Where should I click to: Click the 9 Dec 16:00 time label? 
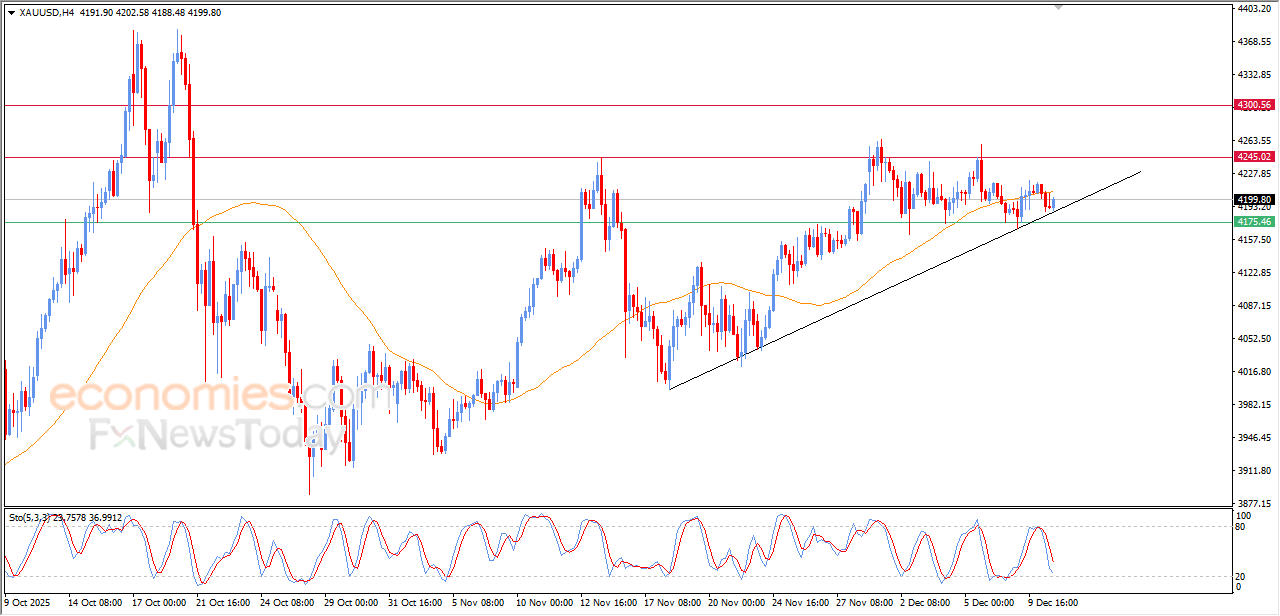click(x=1052, y=603)
